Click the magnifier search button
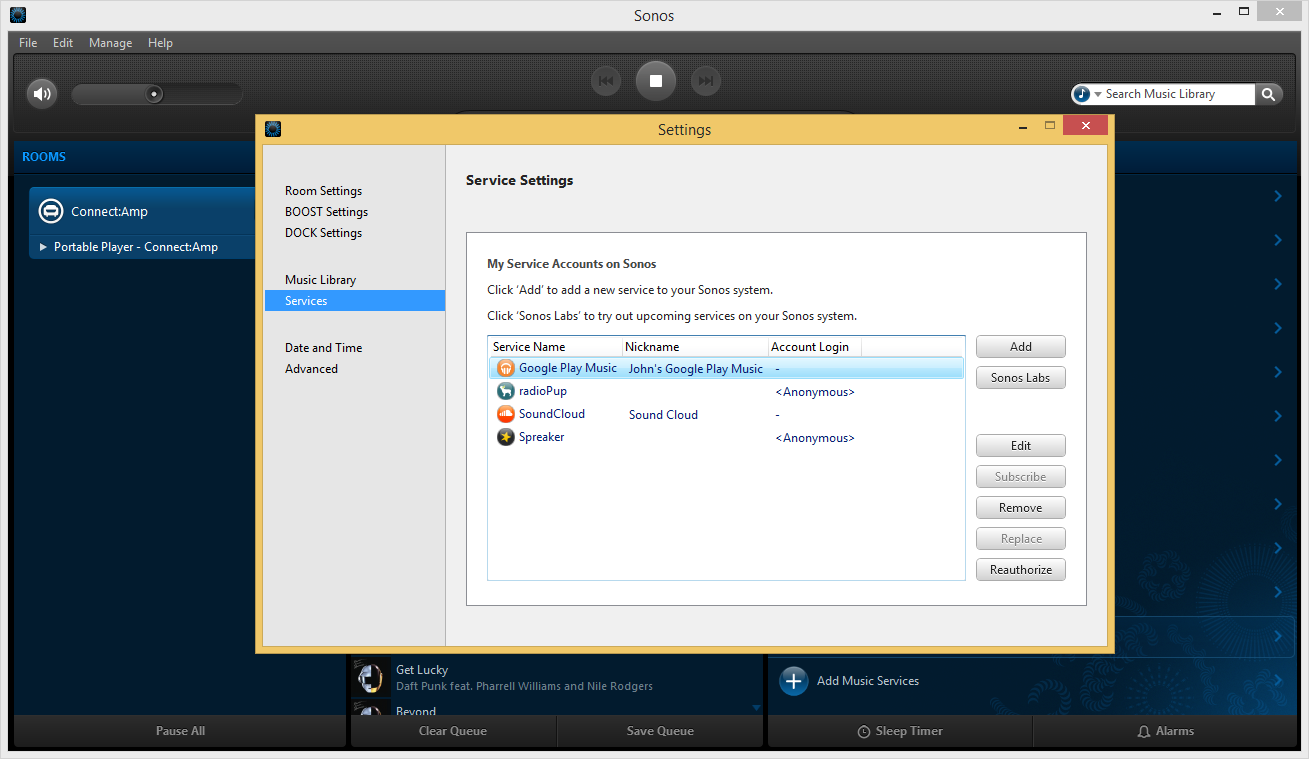 pos(1268,94)
